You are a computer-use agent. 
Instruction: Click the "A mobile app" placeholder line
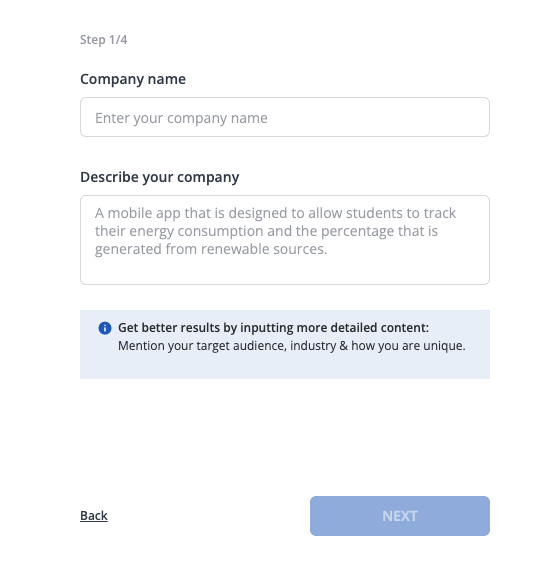click(275, 213)
